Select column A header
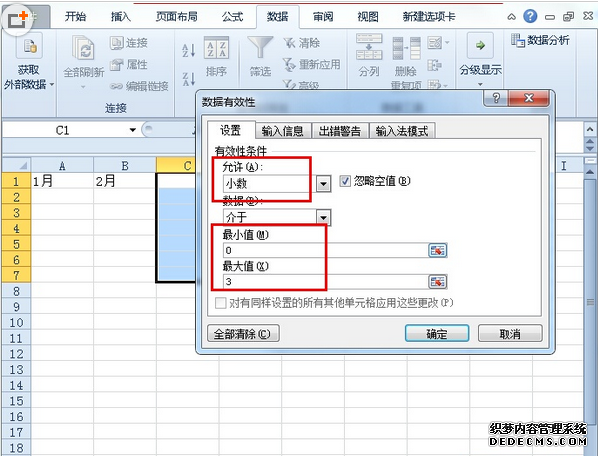The height and width of the screenshot is (456, 598). click(x=62, y=165)
